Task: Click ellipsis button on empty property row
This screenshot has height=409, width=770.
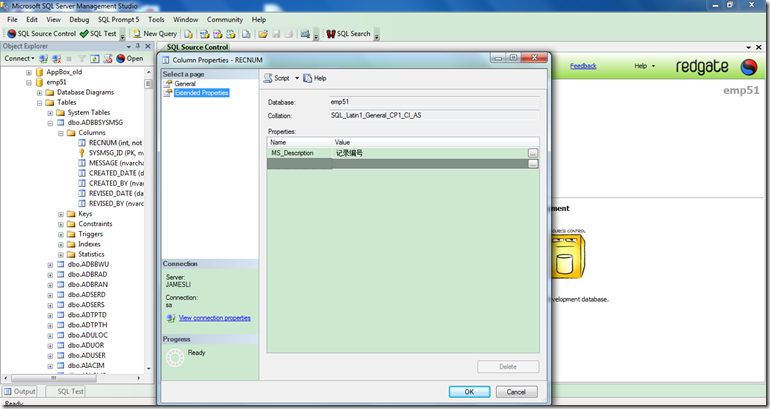Action: click(x=533, y=164)
